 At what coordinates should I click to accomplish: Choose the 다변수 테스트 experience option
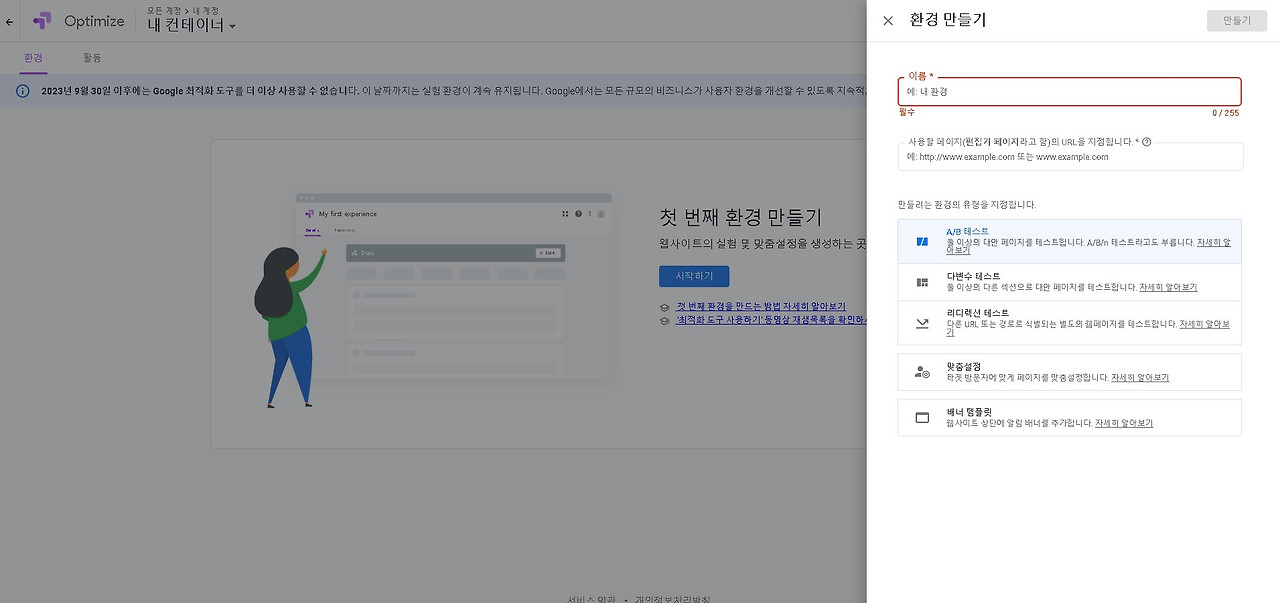click(x=1020, y=280)
